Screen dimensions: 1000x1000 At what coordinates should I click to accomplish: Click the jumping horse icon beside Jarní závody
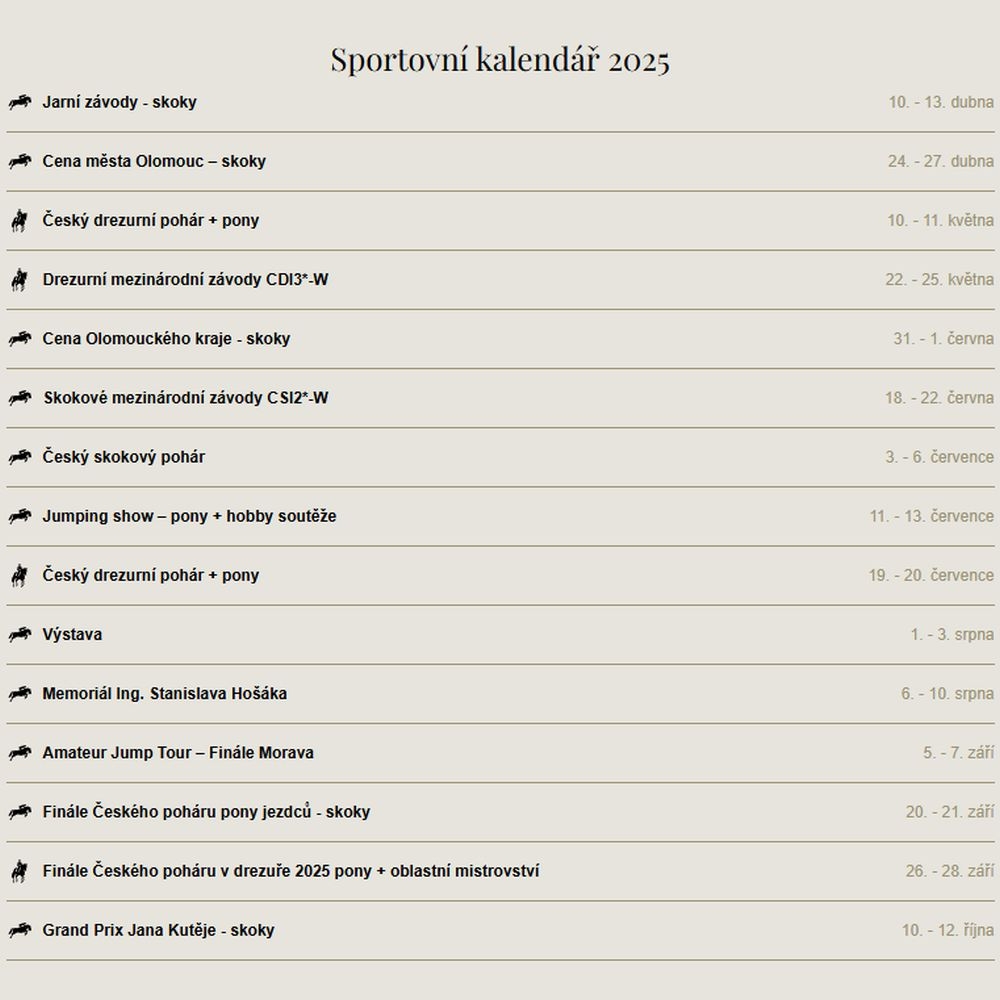tap(20, 102)
